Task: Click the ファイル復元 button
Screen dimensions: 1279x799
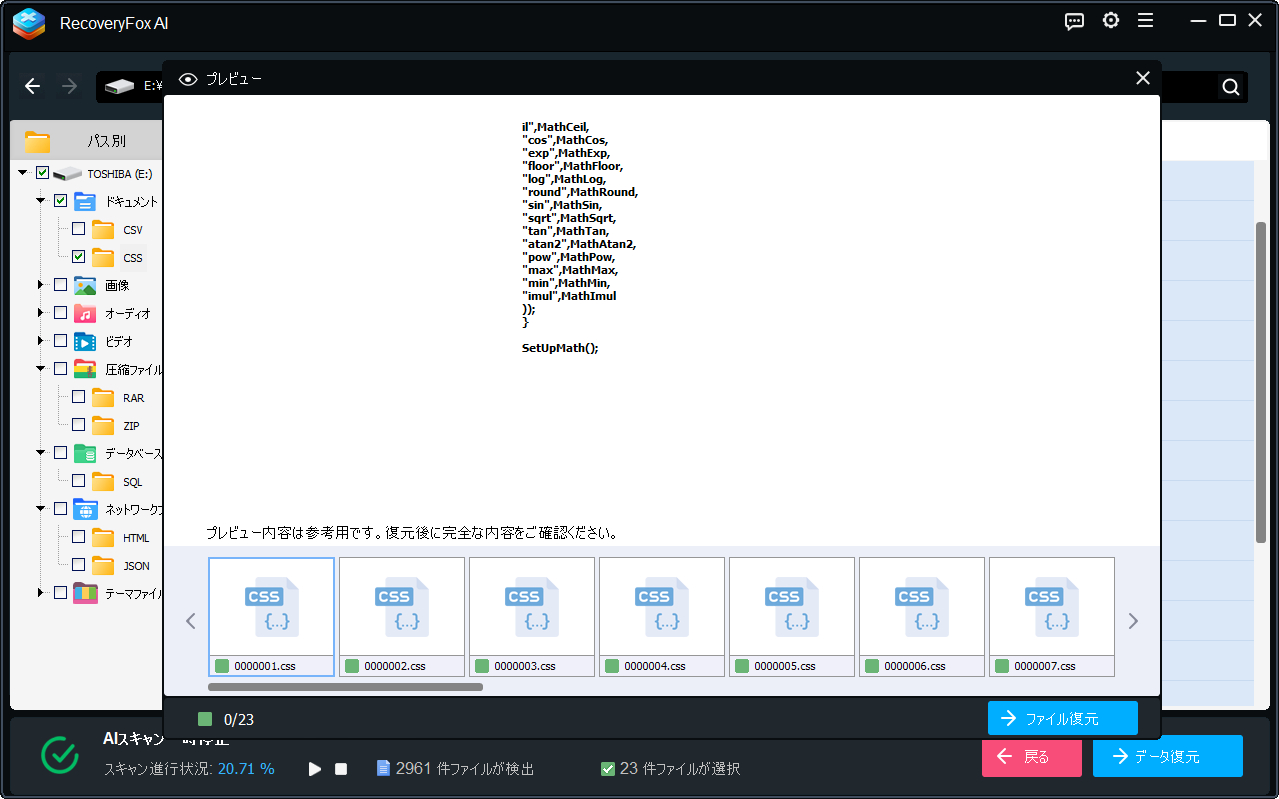Action: point(1062,718)
